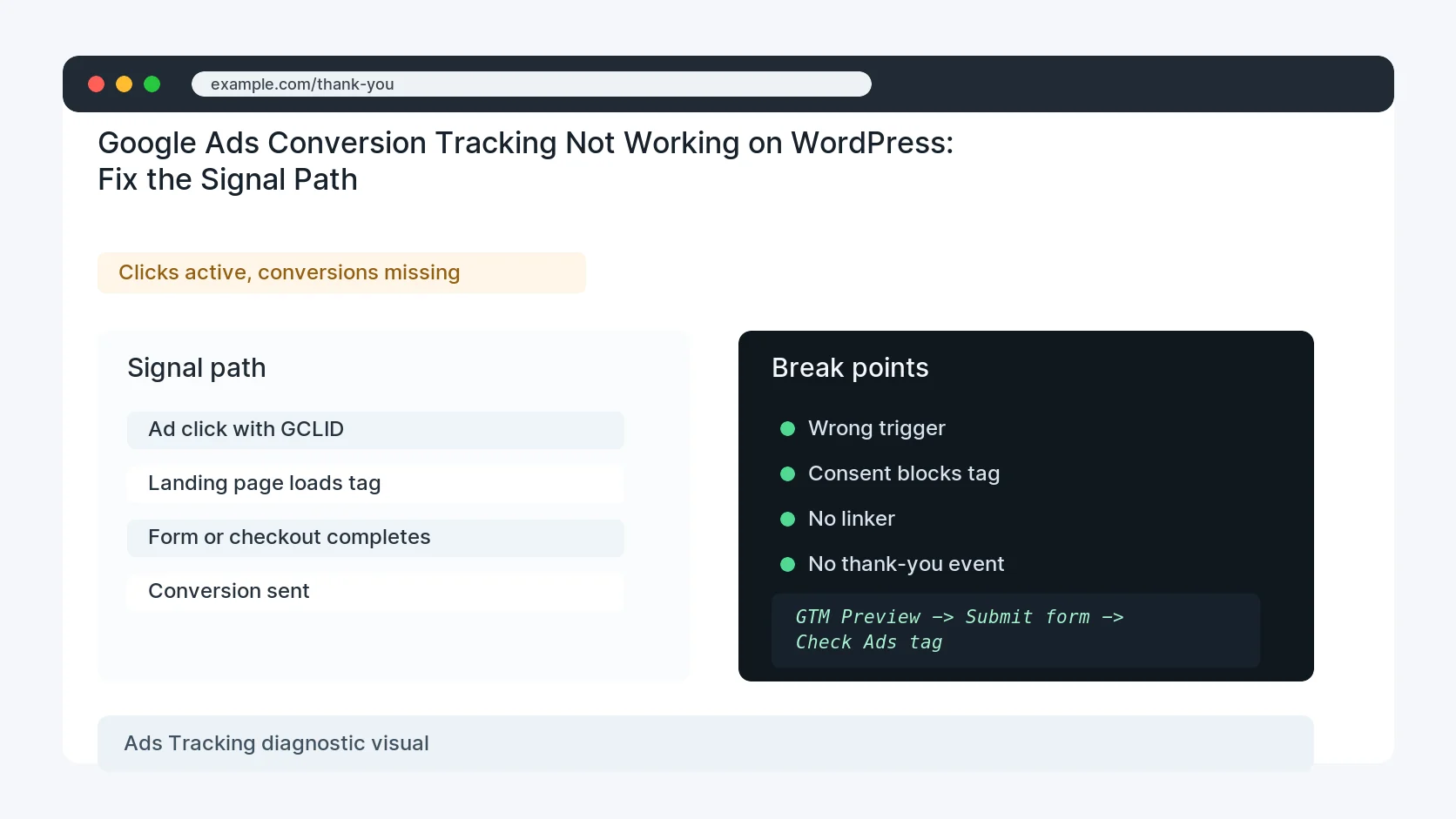
Task: Select the 'Ad click with GCLID' row
Action: point(375,430)
